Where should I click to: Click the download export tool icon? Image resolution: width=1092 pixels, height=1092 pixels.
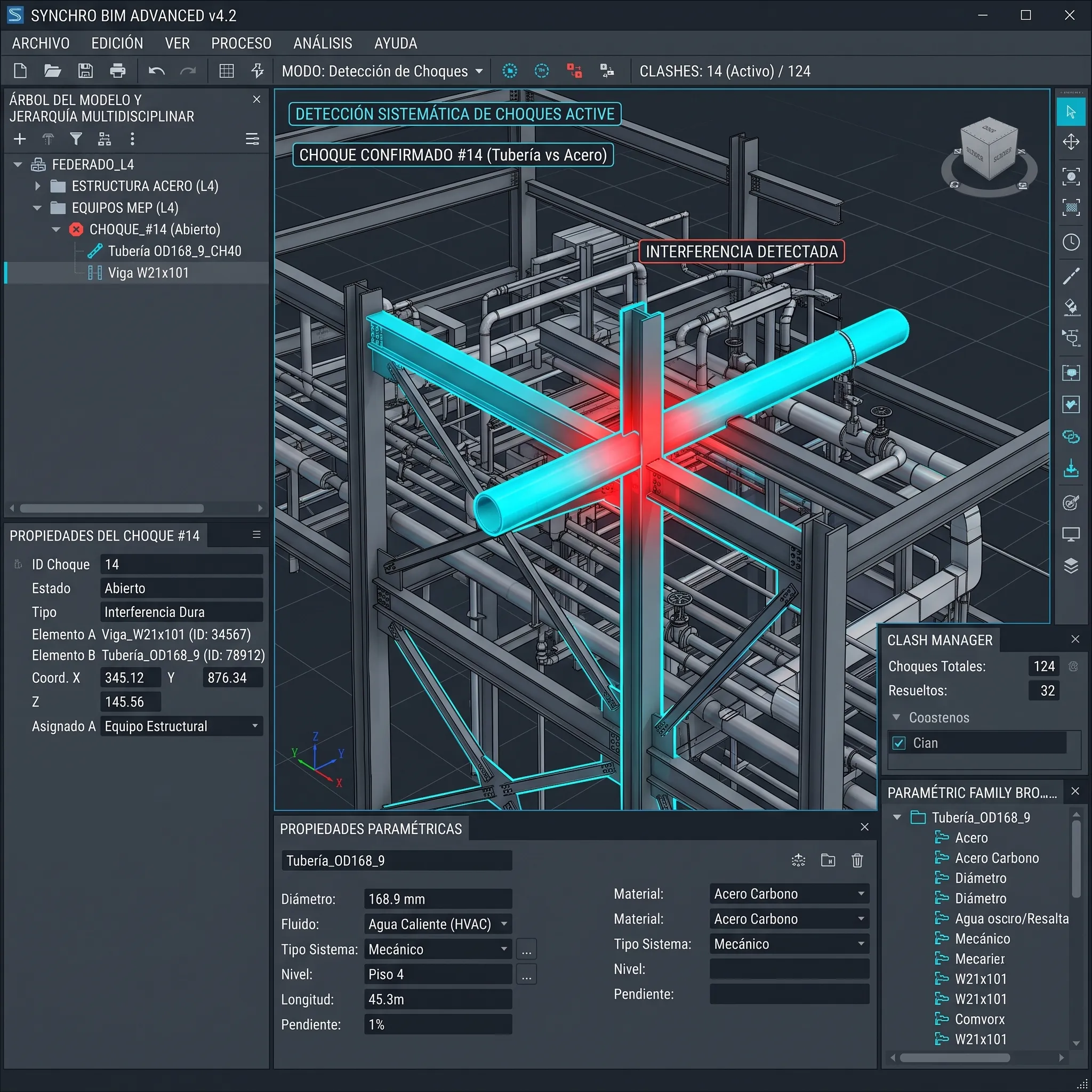[x=1071, y=469]
